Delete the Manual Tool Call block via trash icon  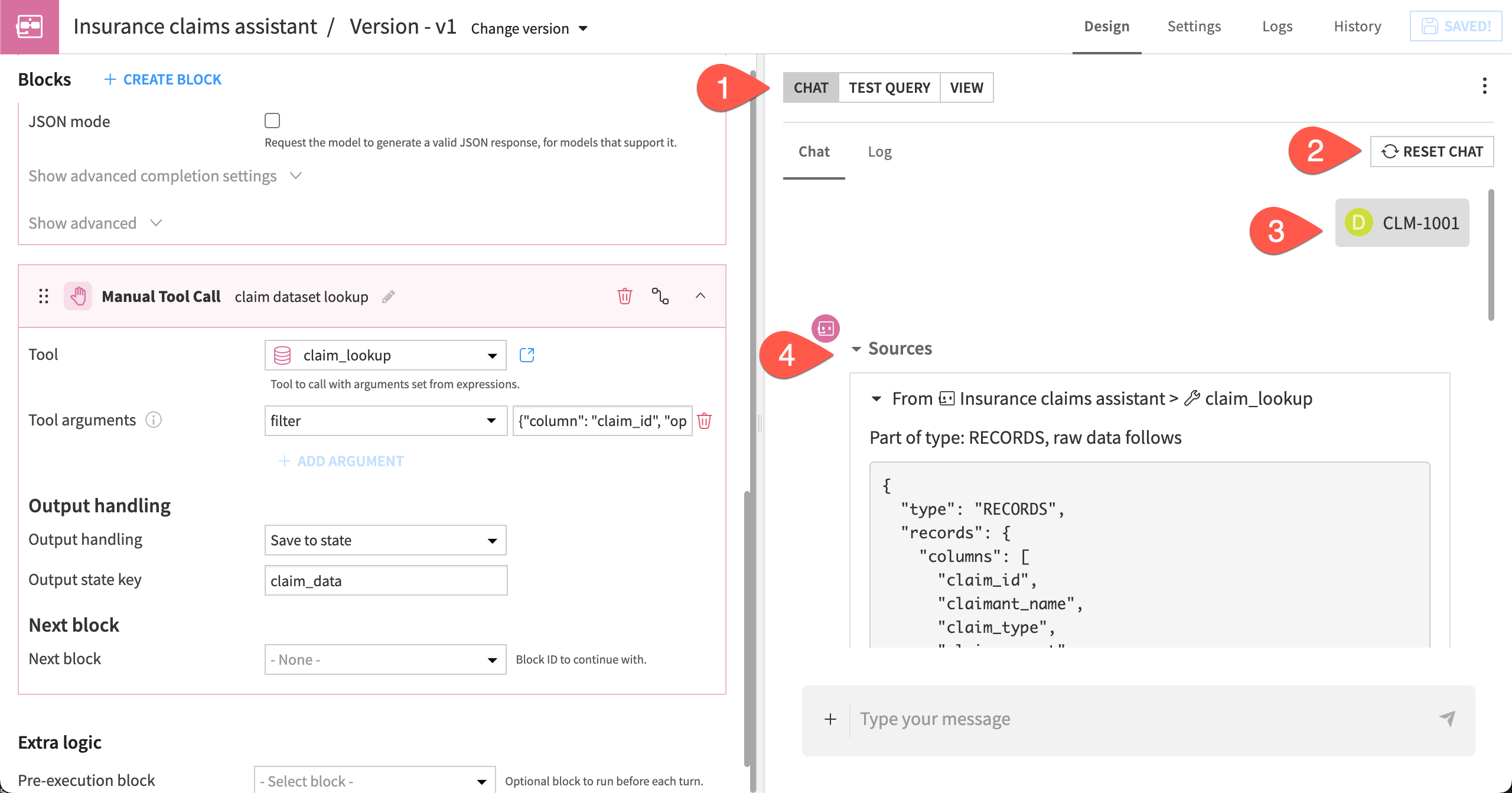pos(624,296)
